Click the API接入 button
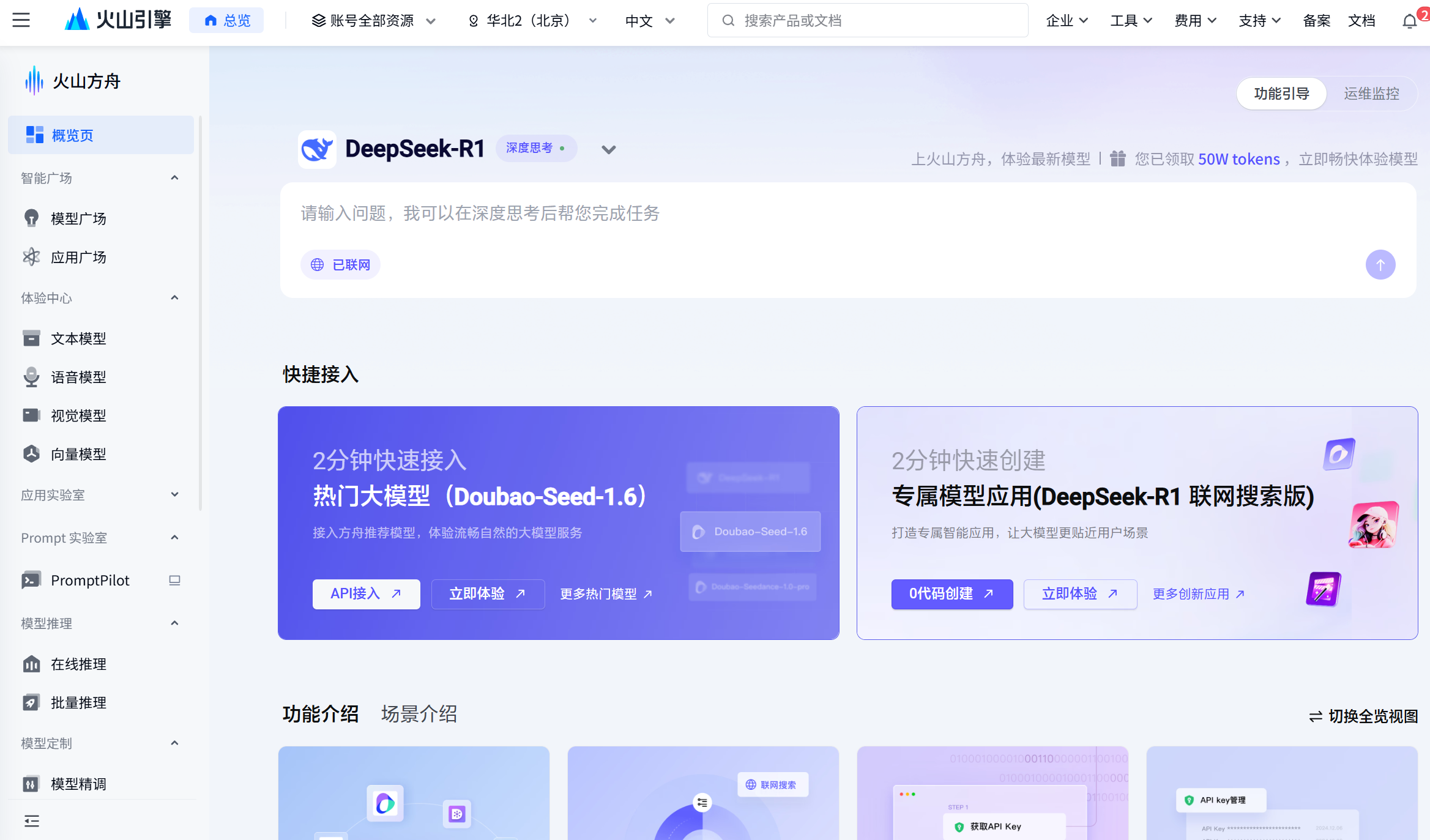The width and height of the screenshot is (1430, 840). (366, 593)
